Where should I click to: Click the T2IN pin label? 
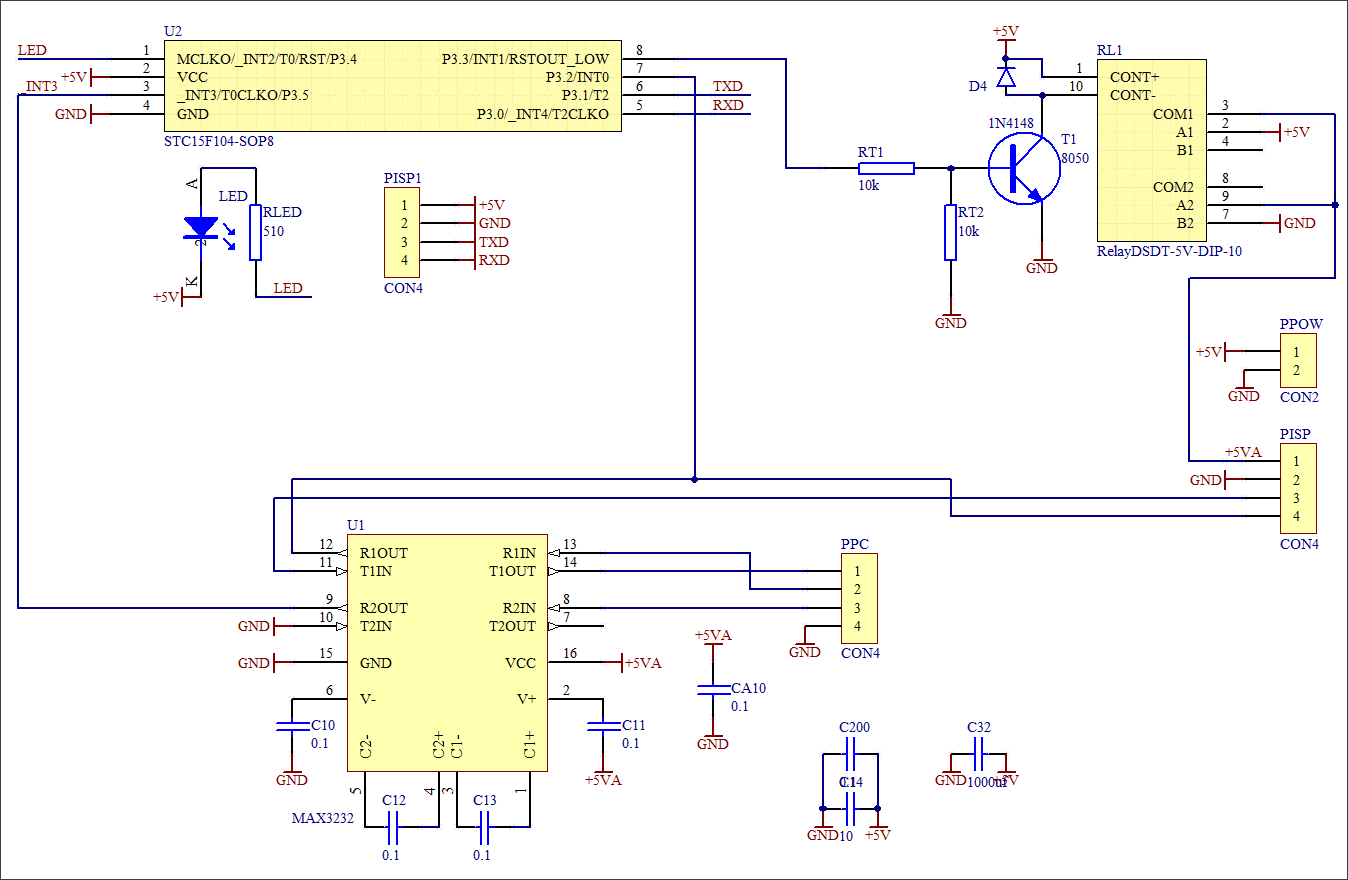(376, 626)
